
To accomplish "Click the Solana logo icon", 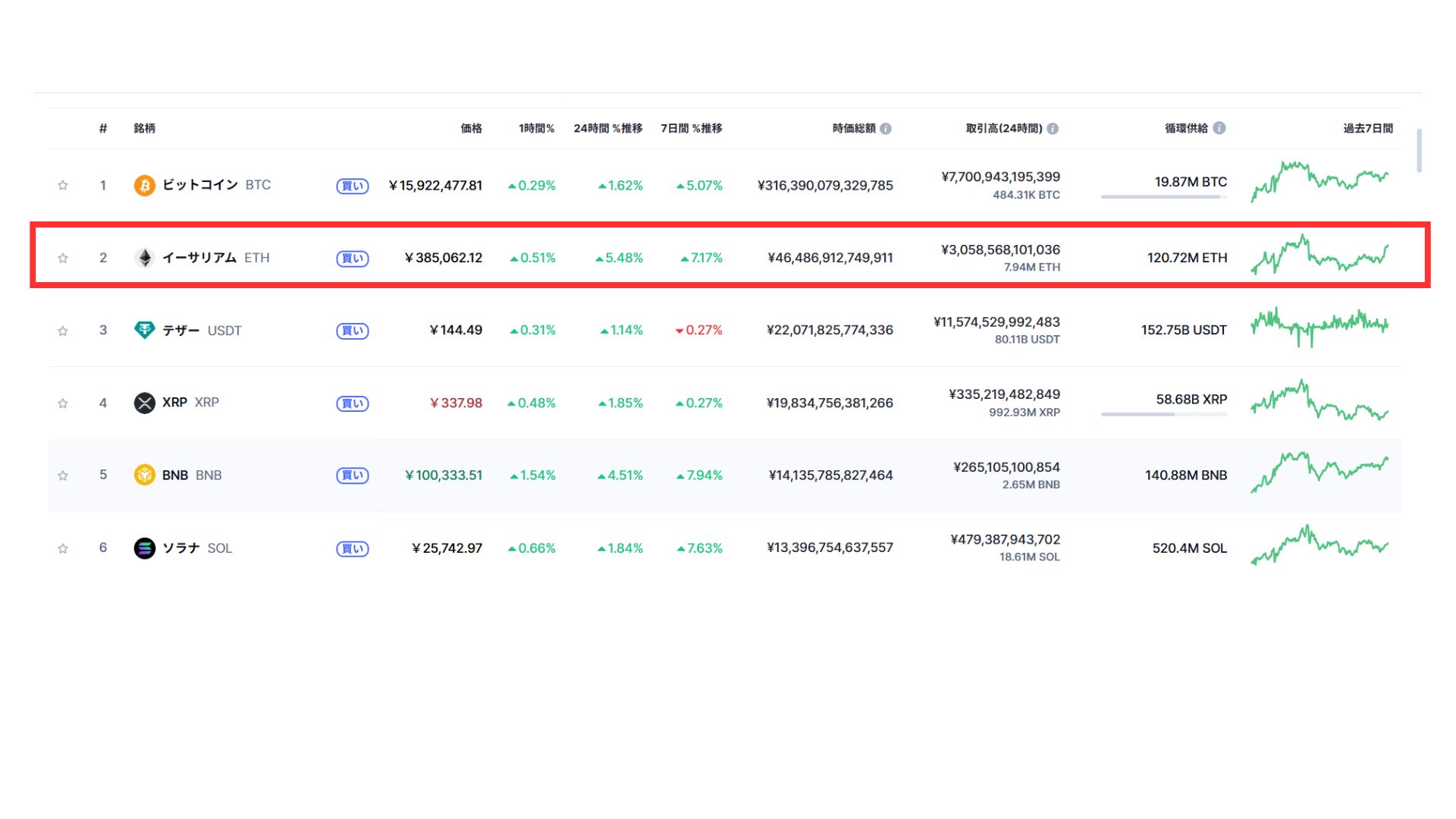I will pos(144,548).
